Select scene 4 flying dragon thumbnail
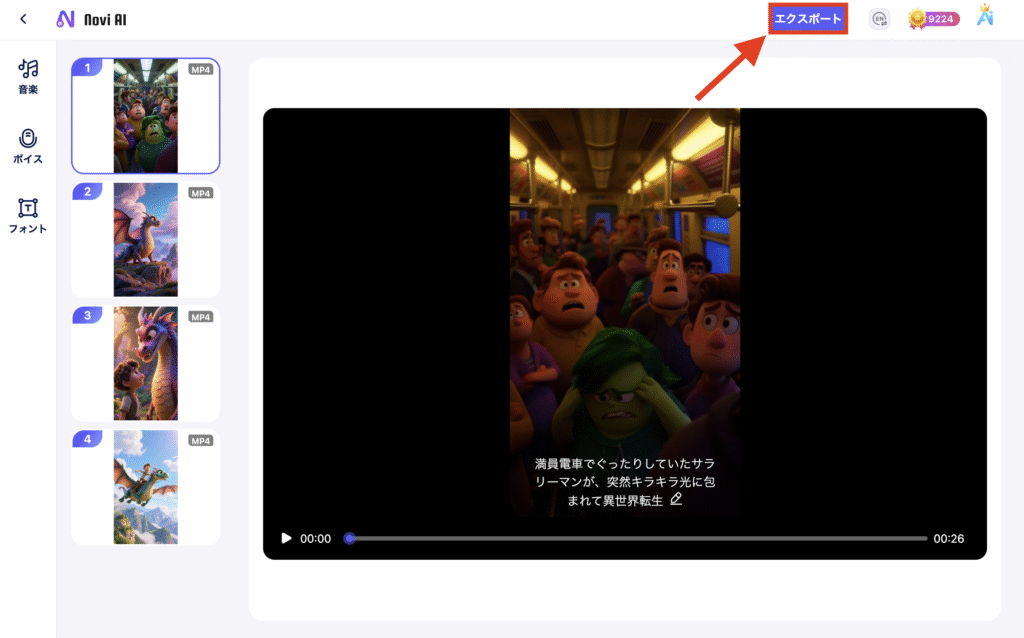Screen dimensions: 1024x638 (x=146, y=487)
